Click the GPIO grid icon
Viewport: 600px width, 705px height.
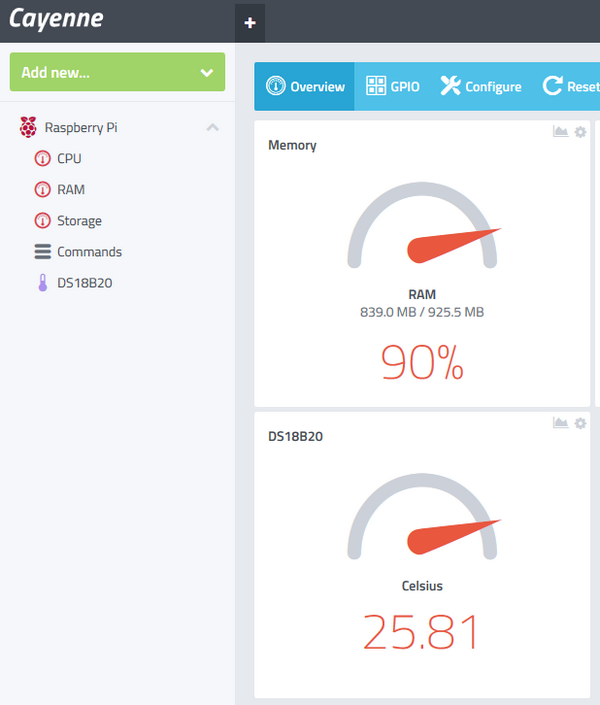376,86
